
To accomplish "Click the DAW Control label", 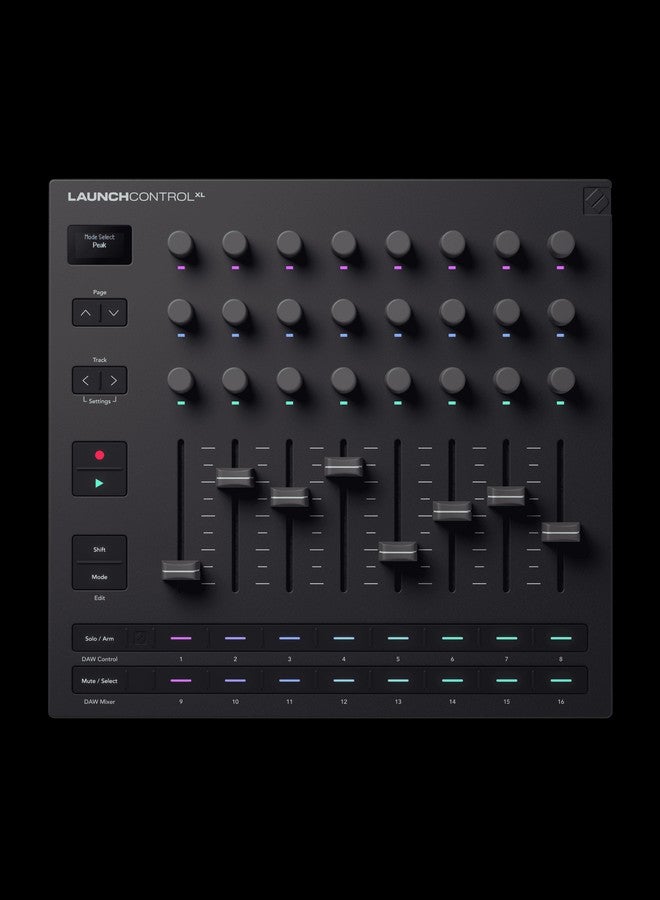I will tap(99, 659).
